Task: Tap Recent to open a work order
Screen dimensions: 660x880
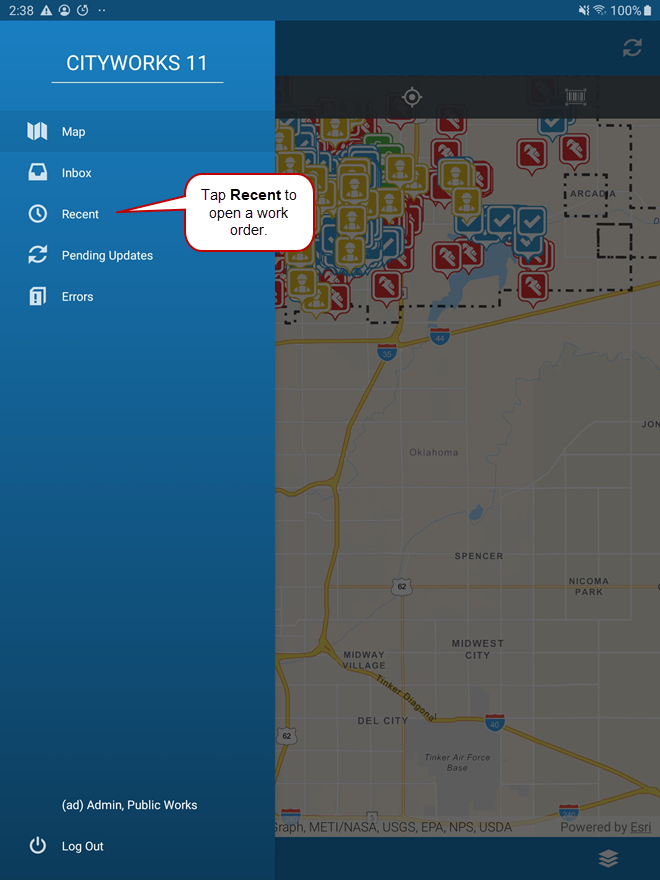Action: (x=80, y=214)
